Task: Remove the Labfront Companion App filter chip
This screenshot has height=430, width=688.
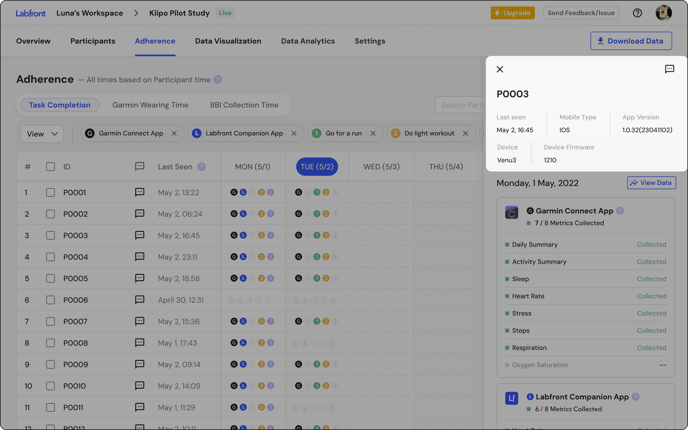Action: 294,133
